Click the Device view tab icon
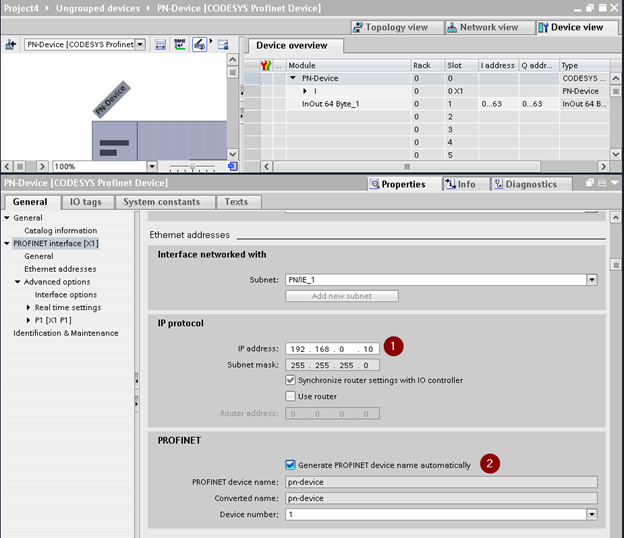This screenshot has width=624, height=538. pyautogui.click(x=543, y=27)
